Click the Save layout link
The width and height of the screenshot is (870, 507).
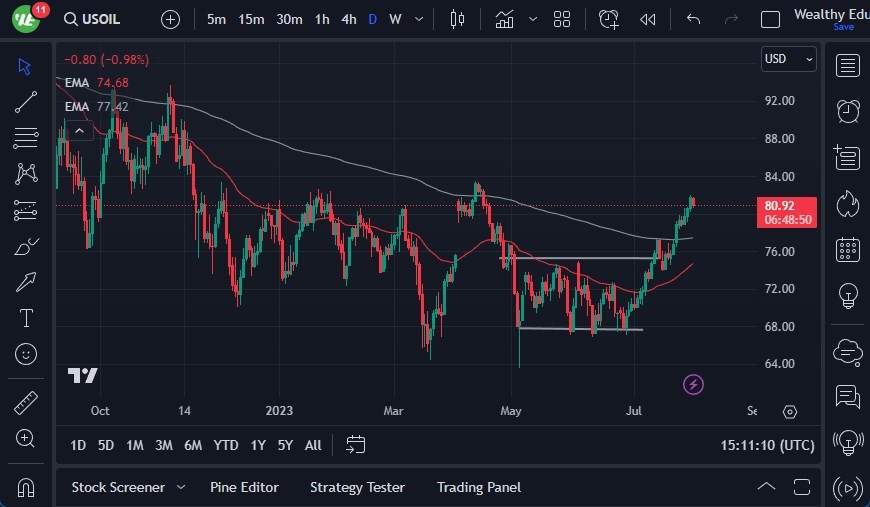(843, 27)
